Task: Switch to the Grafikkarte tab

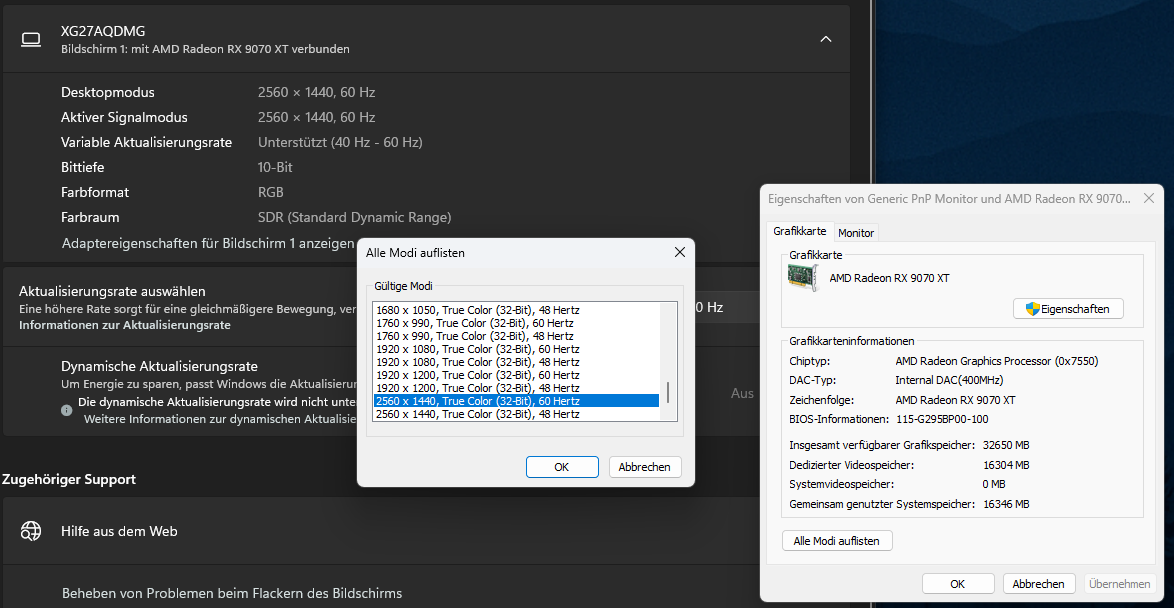Action: pos(800,231)
